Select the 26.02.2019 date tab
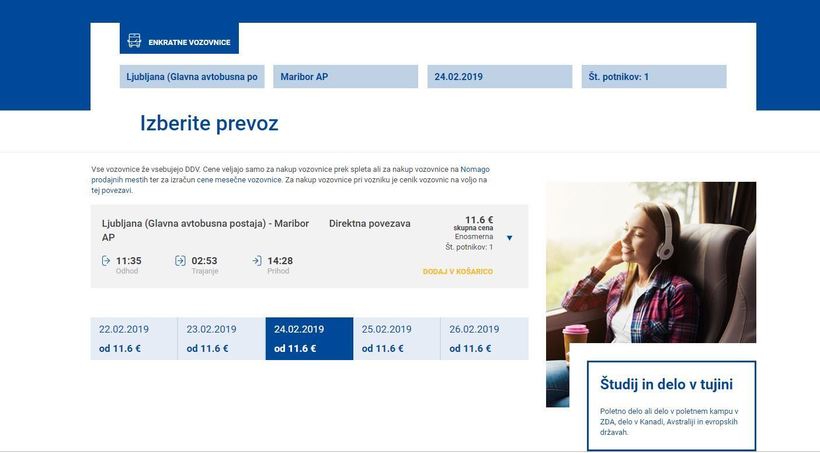820x453 pixels. (x=485, y=338)
